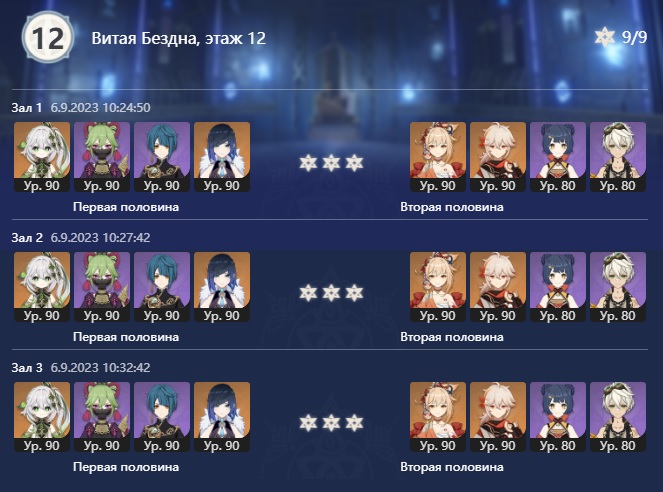This screenshot has width=663, height=492.
Task: Select Yelan portrait in Зал 3
Action: click(x=222, y=417)
